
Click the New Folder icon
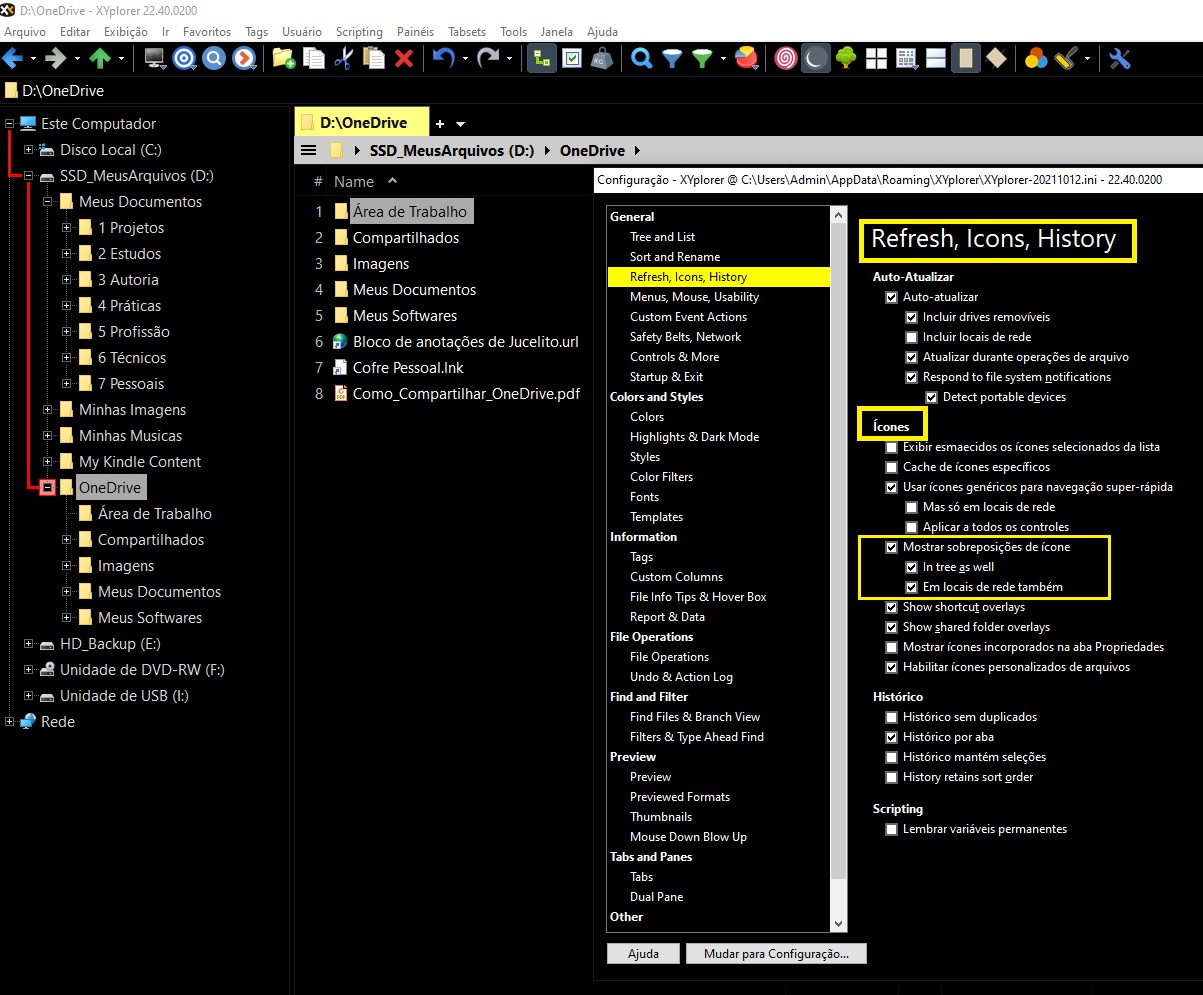click(x=284, y=58)
